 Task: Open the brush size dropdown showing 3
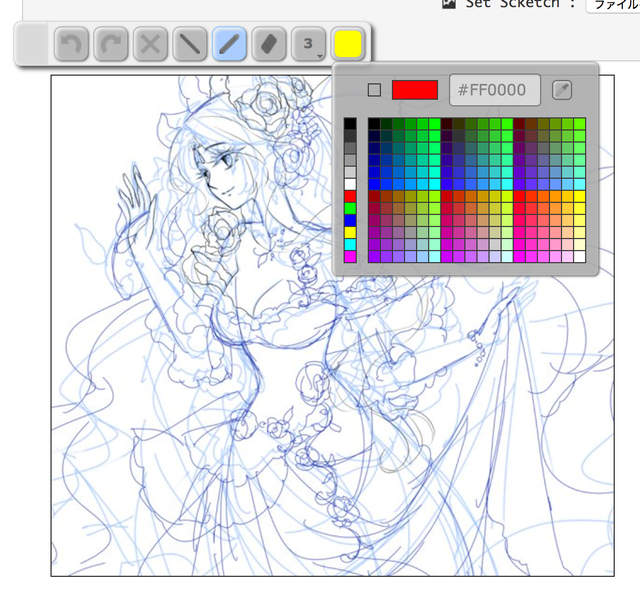pos(309,44)
